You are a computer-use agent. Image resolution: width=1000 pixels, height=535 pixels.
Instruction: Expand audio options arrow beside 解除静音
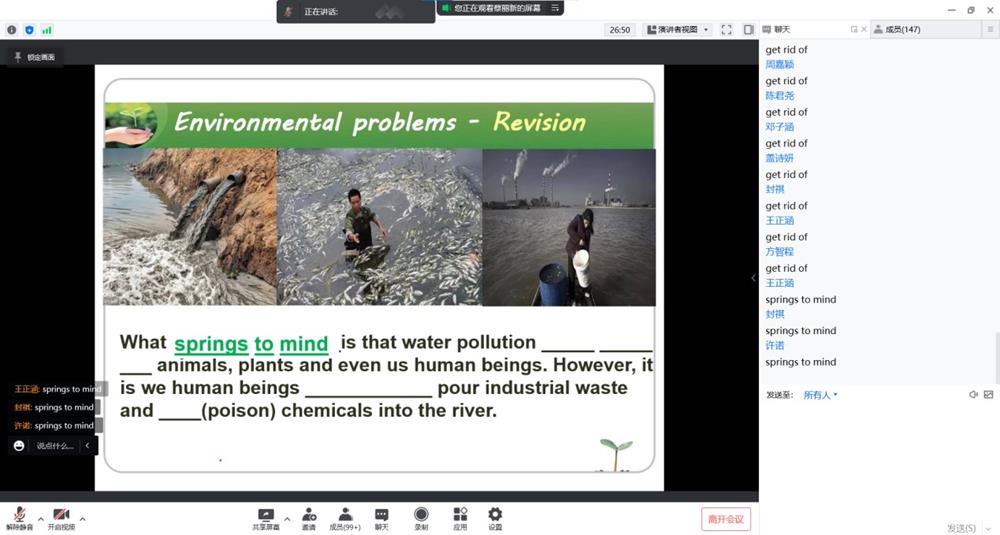click(x=40, y=518)
